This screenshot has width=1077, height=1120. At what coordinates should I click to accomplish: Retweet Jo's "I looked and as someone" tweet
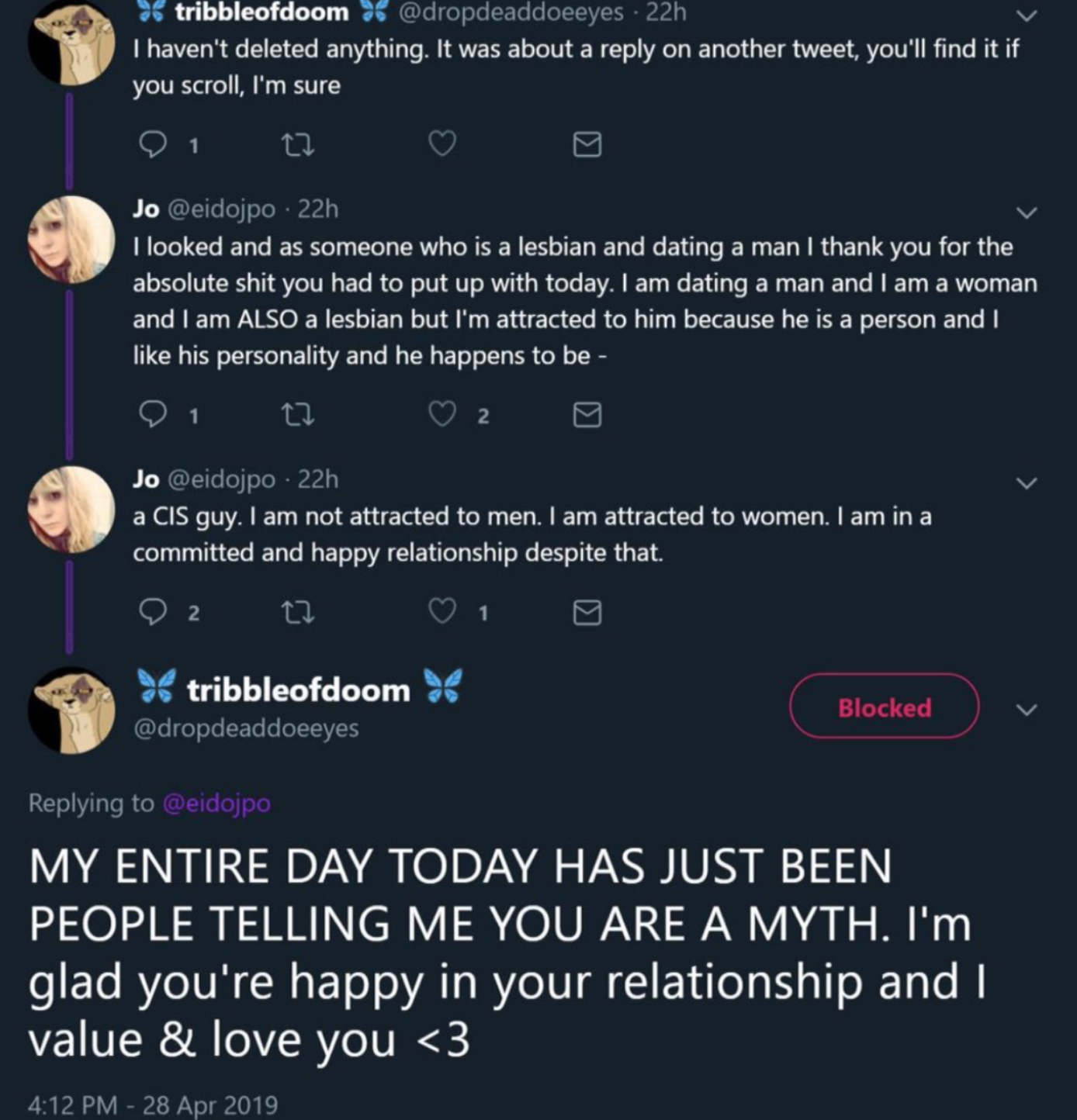click(298, 416)
